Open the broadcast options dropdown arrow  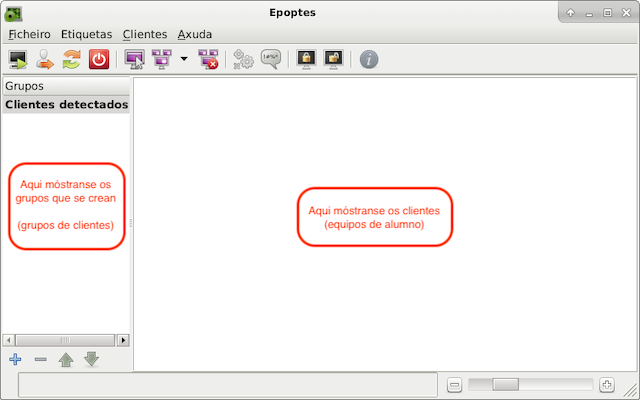(x=184, y=60)
